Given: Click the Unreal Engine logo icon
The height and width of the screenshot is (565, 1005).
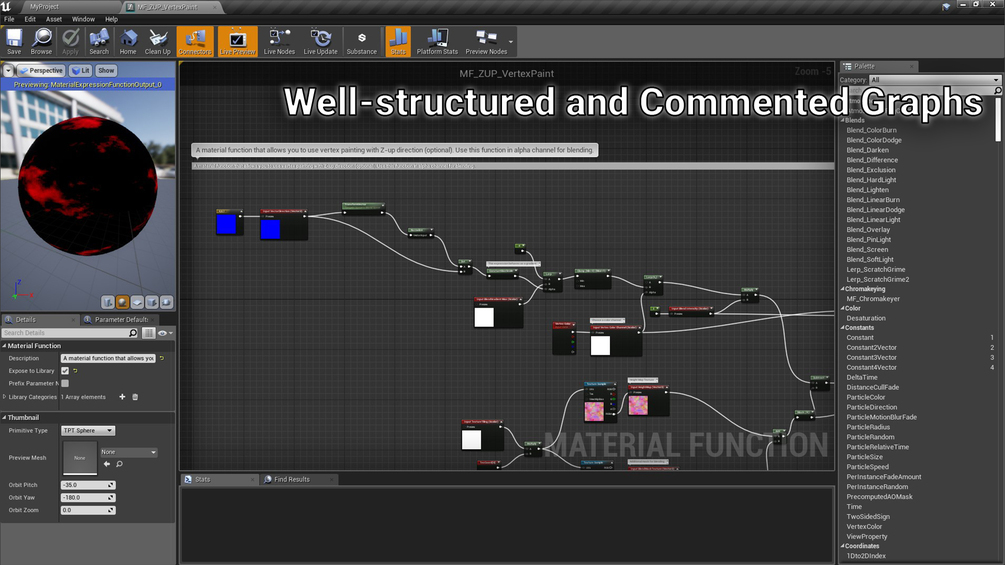Looking at the screenshot, I should pyautogui.click(x=6, y=6).
